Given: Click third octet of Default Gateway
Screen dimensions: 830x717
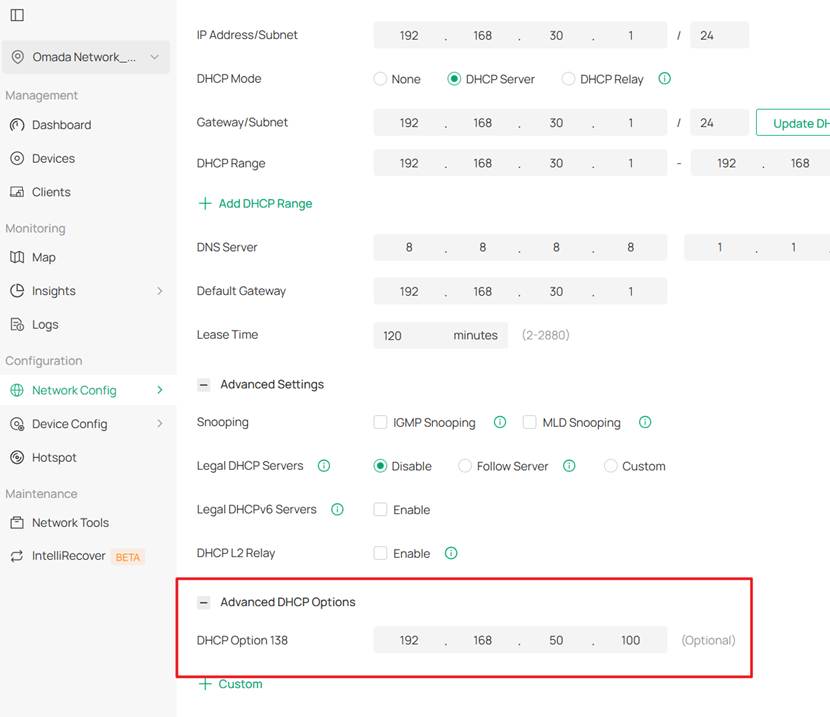Looking at the screenshot, I should pyautogui.click(x=556, y=291).
